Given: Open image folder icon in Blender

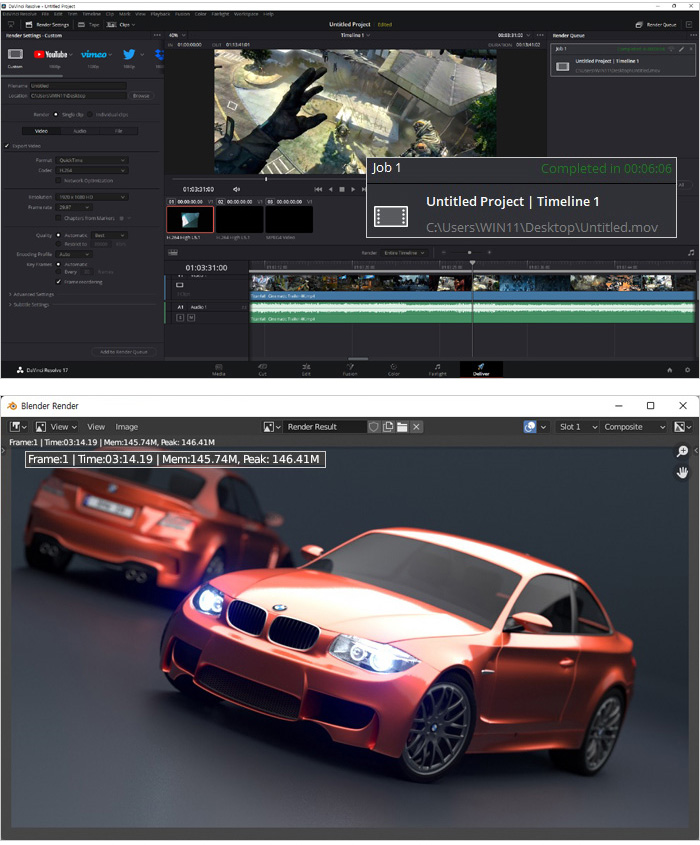Looking at the screenshot, I should tap(402, 427).
